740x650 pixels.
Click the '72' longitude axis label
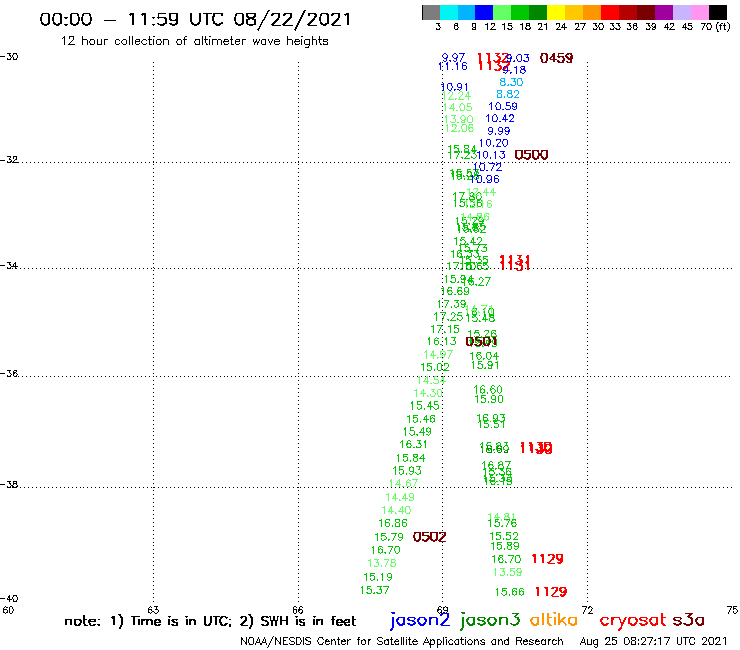(x=587, y=610)
